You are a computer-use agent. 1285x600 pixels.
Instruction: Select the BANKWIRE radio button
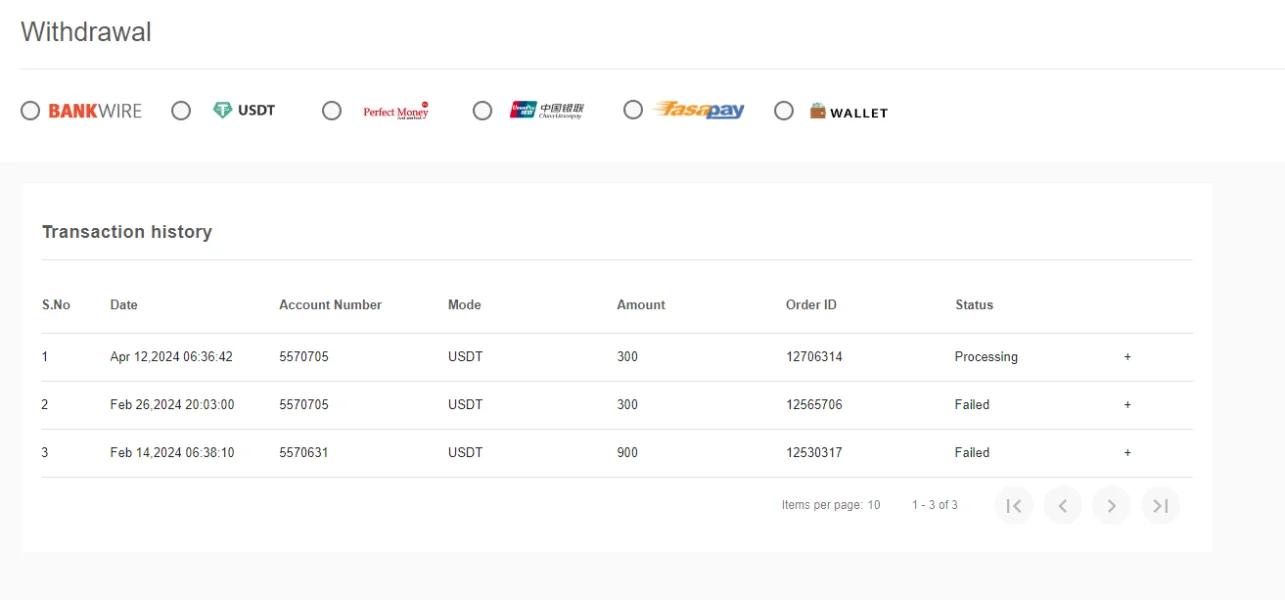pos(30,111)
